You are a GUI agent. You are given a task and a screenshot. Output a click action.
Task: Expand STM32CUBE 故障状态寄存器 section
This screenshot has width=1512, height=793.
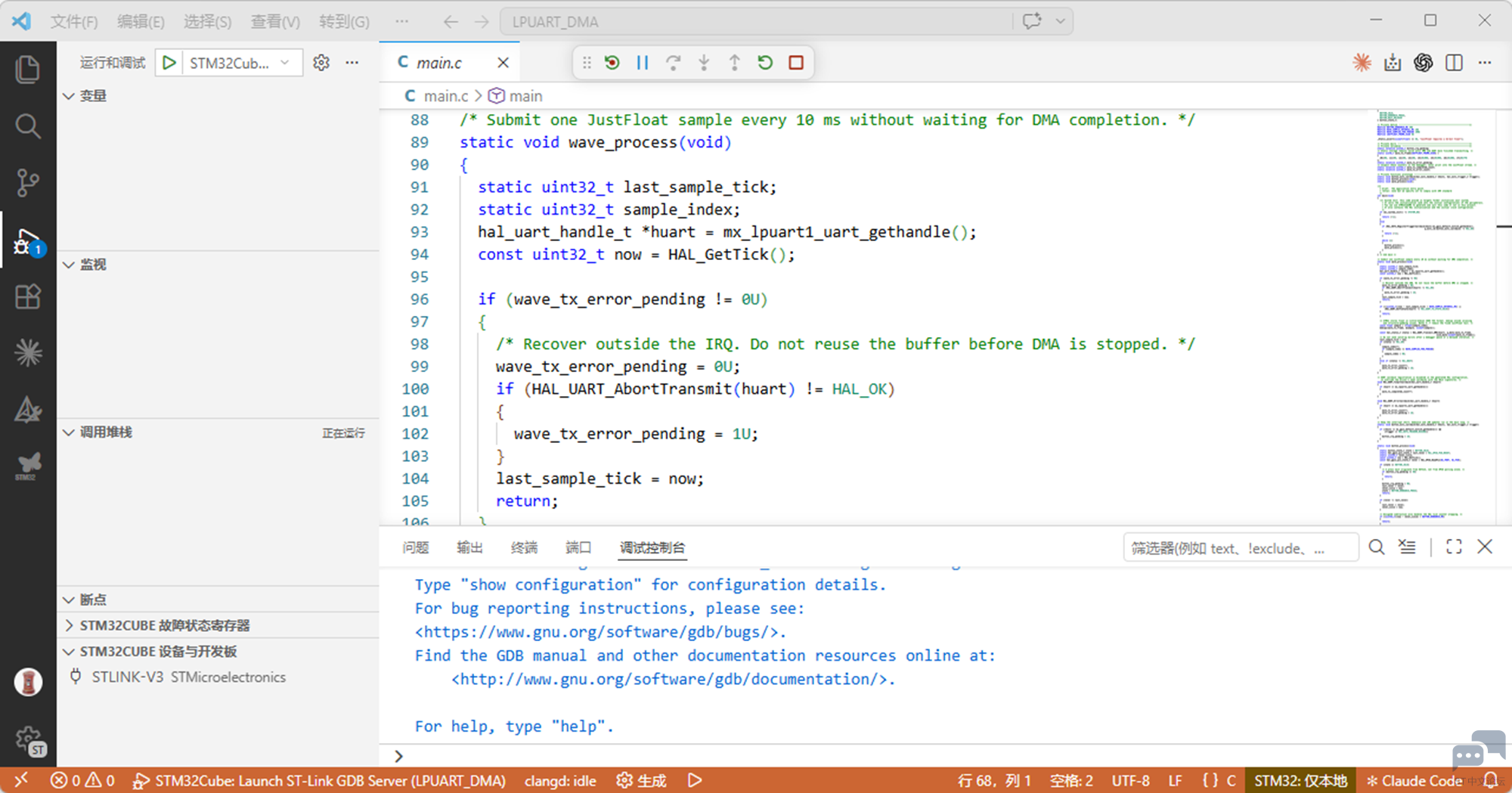point(69,625)
